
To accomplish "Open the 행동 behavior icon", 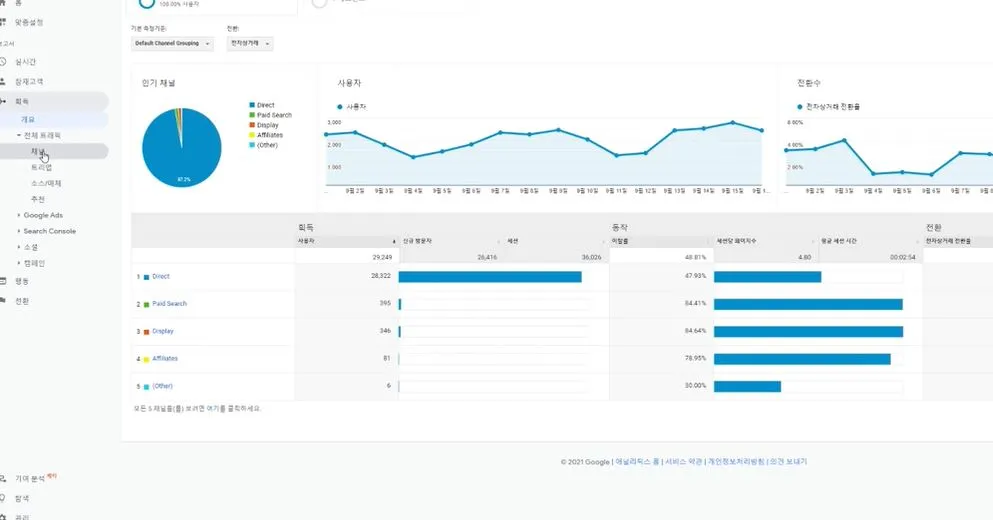I will pos(3,281).
